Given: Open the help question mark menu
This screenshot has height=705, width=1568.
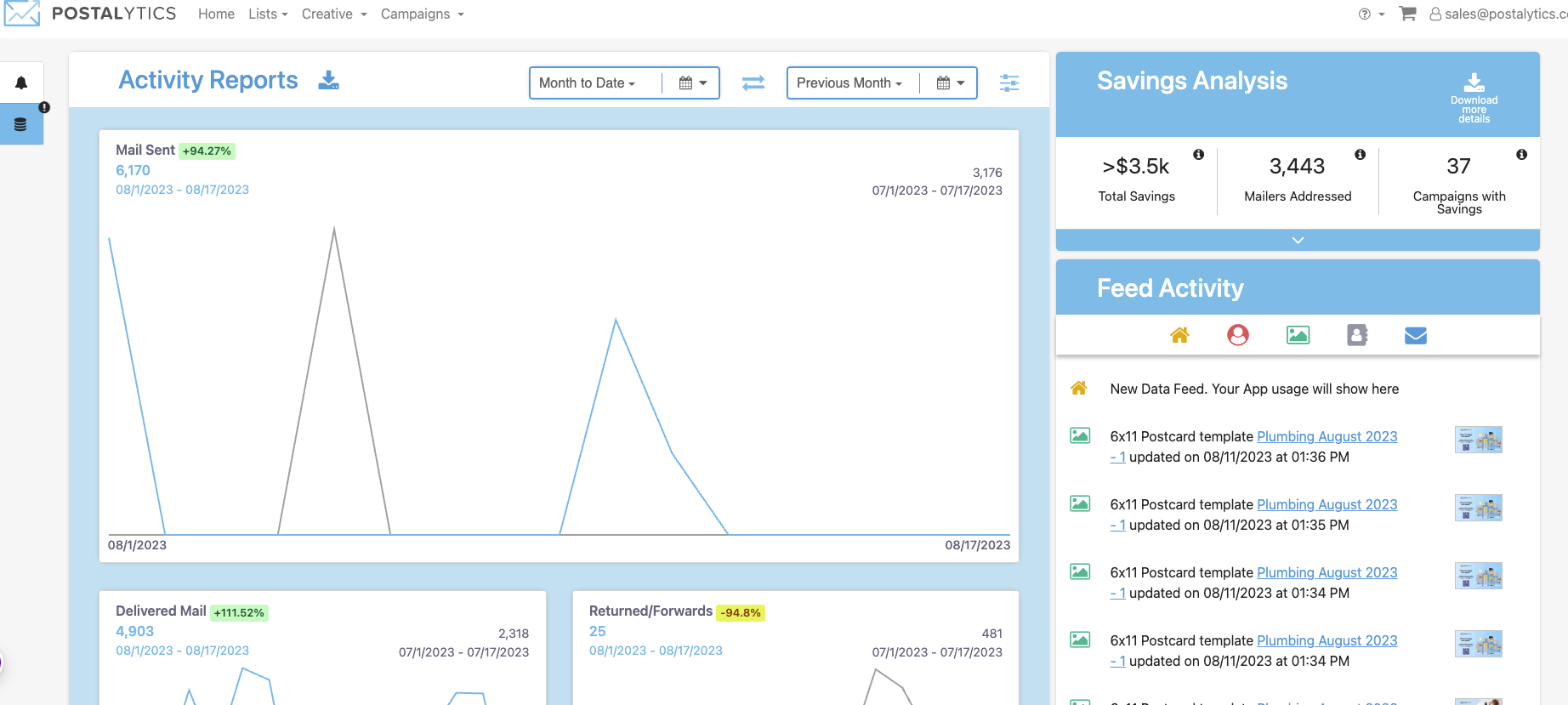Looking at the screenshot, I should pyautogui.click(x=1371, y=14).
